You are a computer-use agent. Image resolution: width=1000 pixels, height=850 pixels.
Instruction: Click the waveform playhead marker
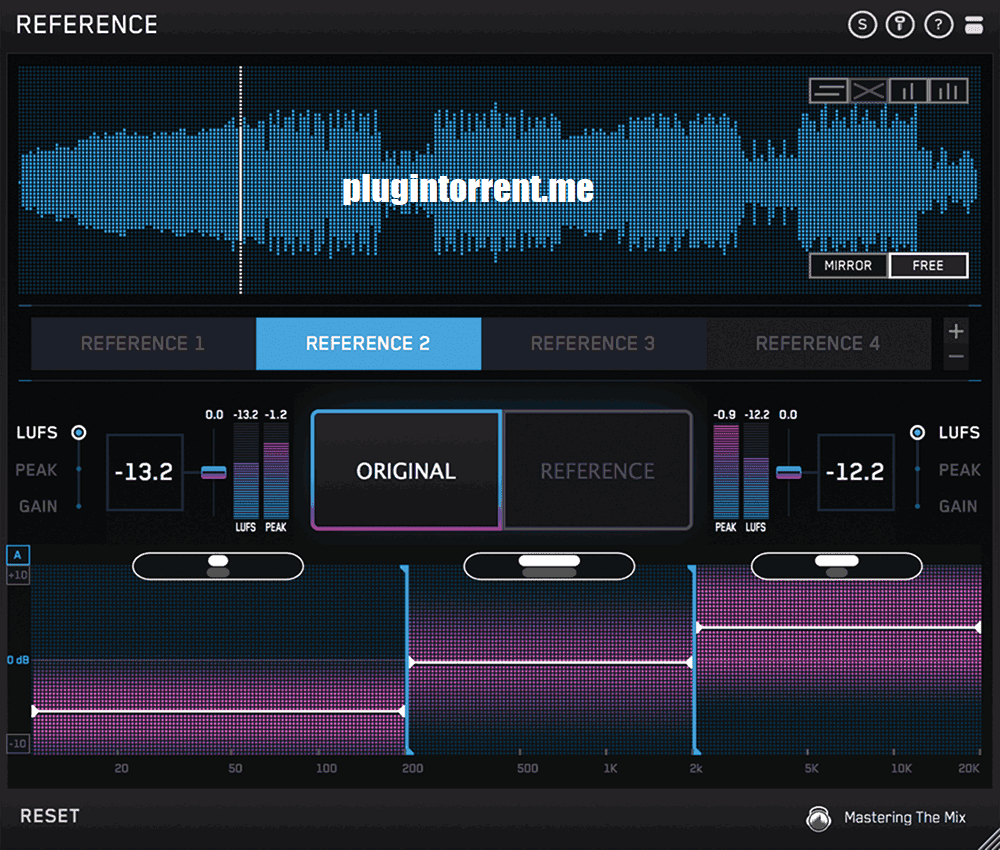(240, 182)
